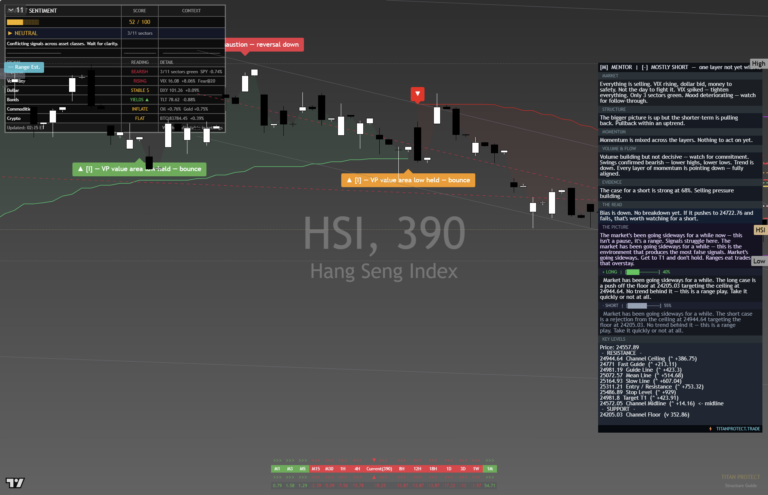Click the NEUTRAL row triangle in sentiment table
Viewport: 768px width, 495px height.
[x=10, y=33]
